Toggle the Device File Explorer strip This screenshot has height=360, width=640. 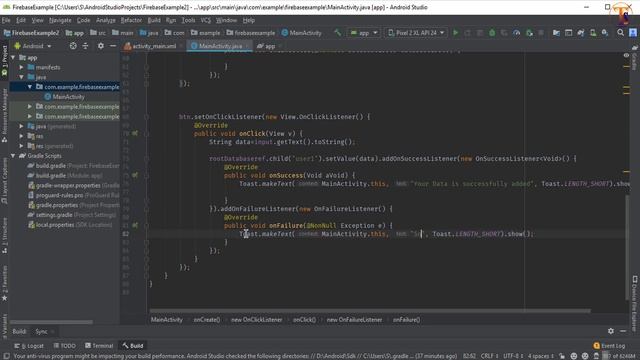tap(635, 302)
